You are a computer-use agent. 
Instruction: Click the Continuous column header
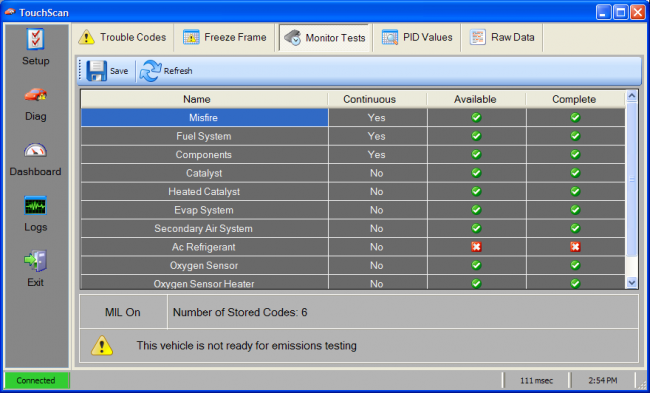coord(377,99)
